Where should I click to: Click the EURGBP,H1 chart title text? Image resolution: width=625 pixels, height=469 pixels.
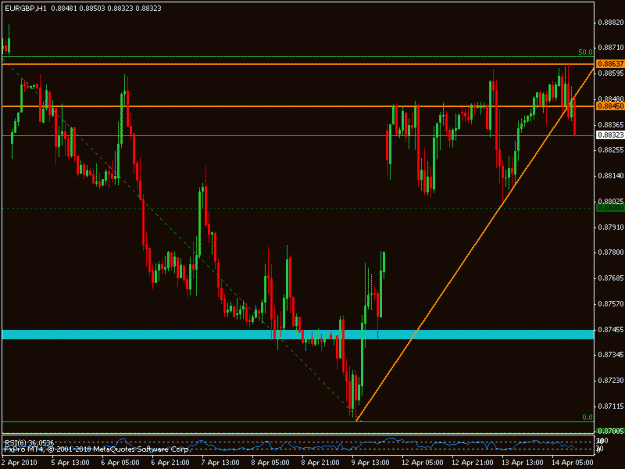click(25, 8)
